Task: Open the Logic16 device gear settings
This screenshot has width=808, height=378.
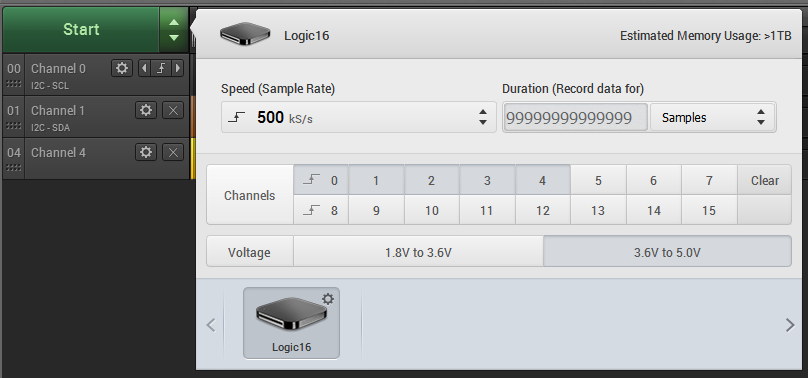Action: (328, 299)
